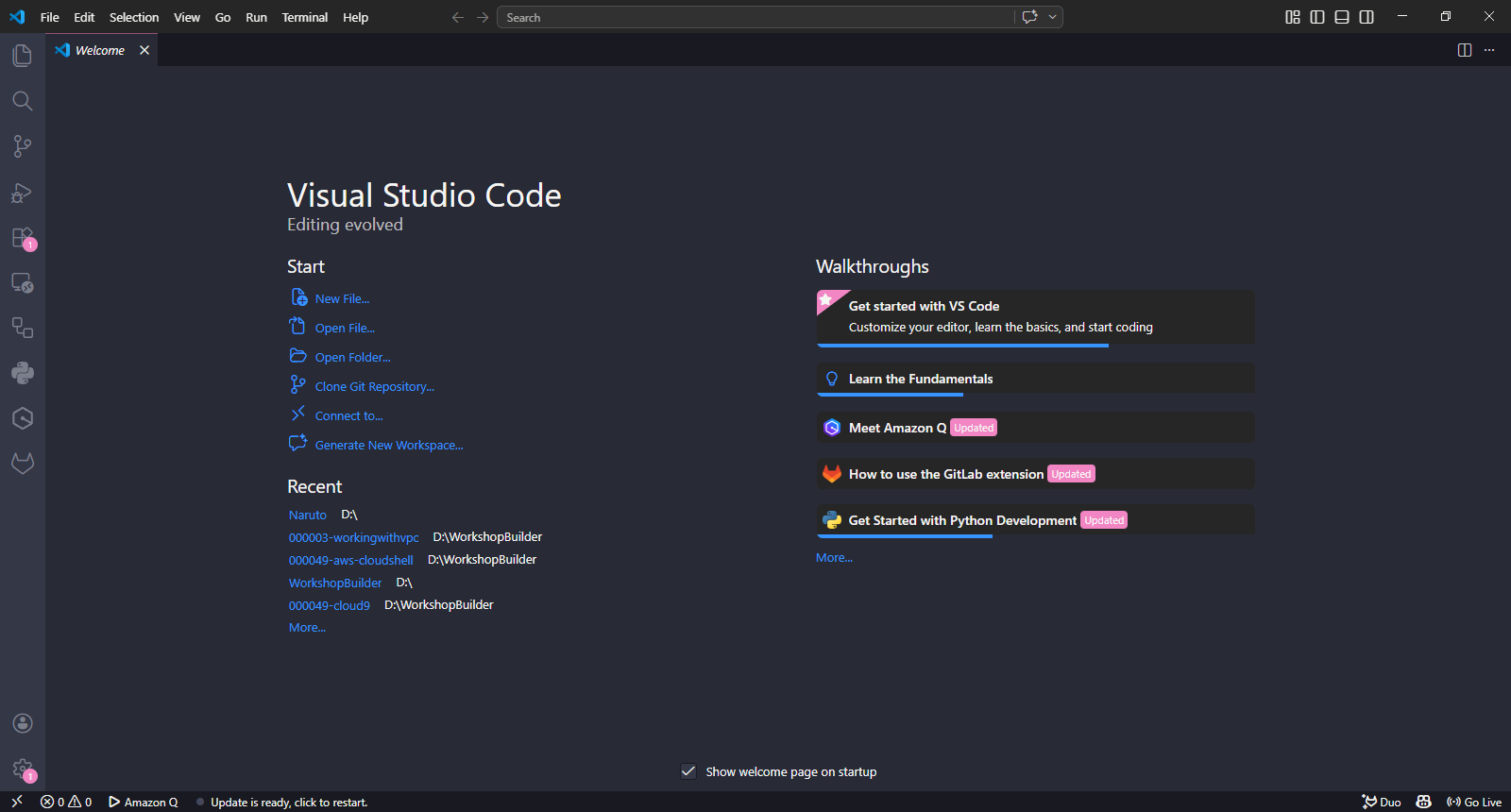Split the editor right
Screen dimensions: 1511x812
pos(1465,50)
